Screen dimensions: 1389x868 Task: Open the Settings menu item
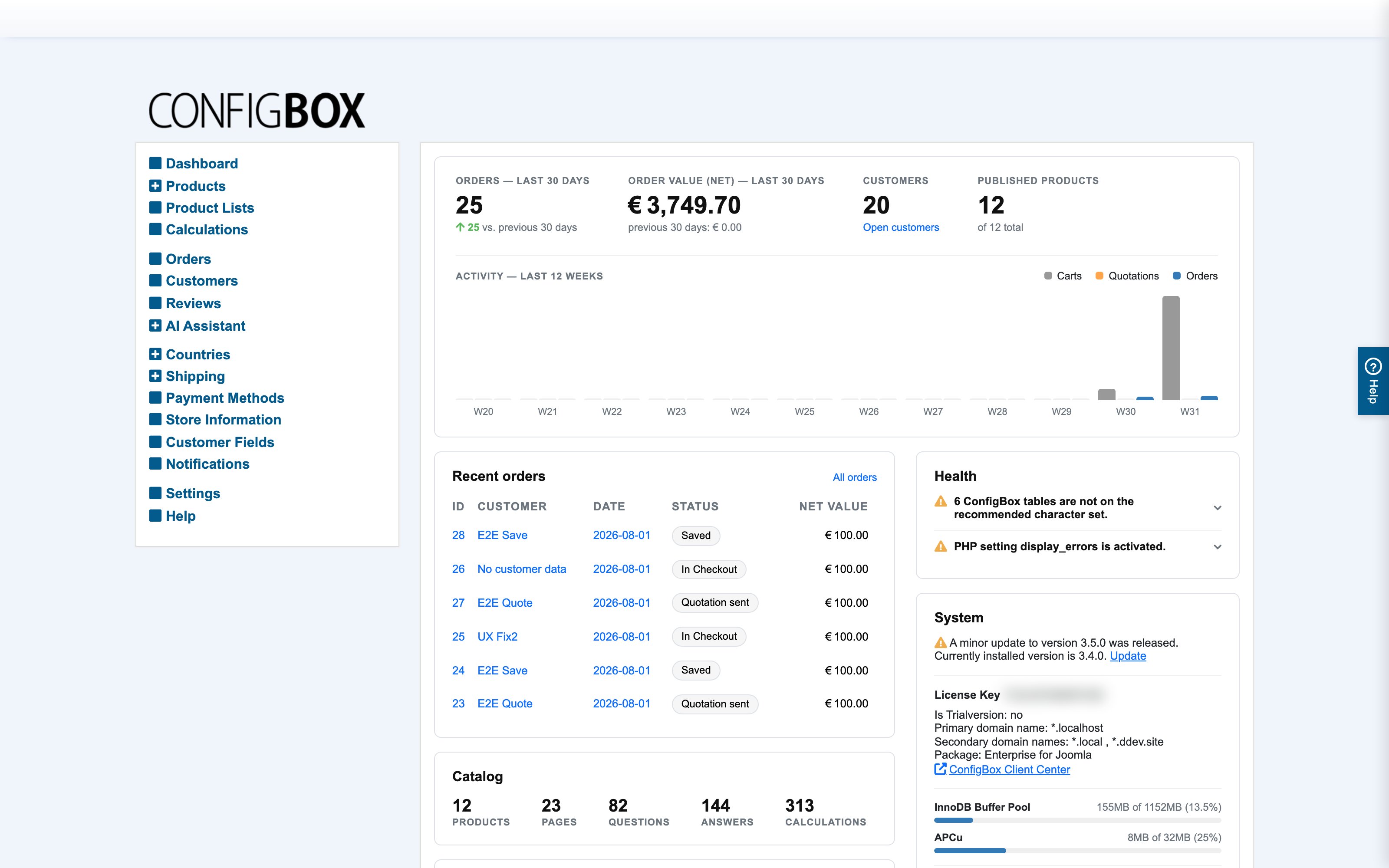(x=193, y=494)
